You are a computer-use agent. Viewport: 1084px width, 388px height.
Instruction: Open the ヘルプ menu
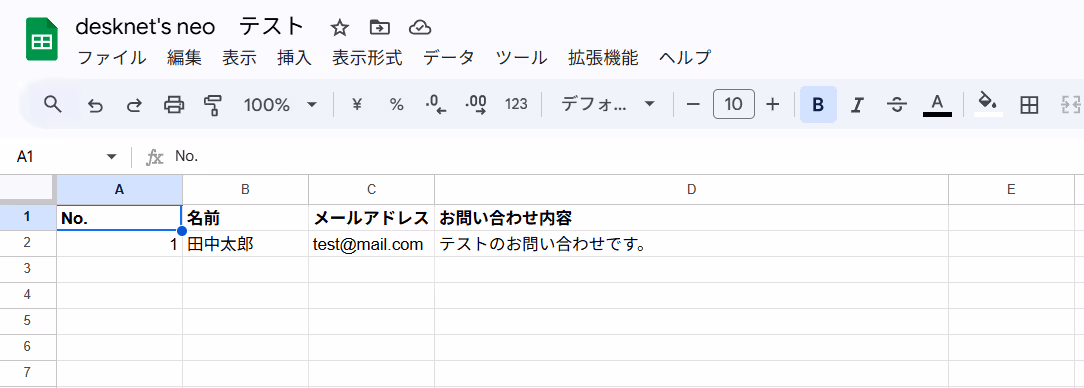(x=685, y=57)
